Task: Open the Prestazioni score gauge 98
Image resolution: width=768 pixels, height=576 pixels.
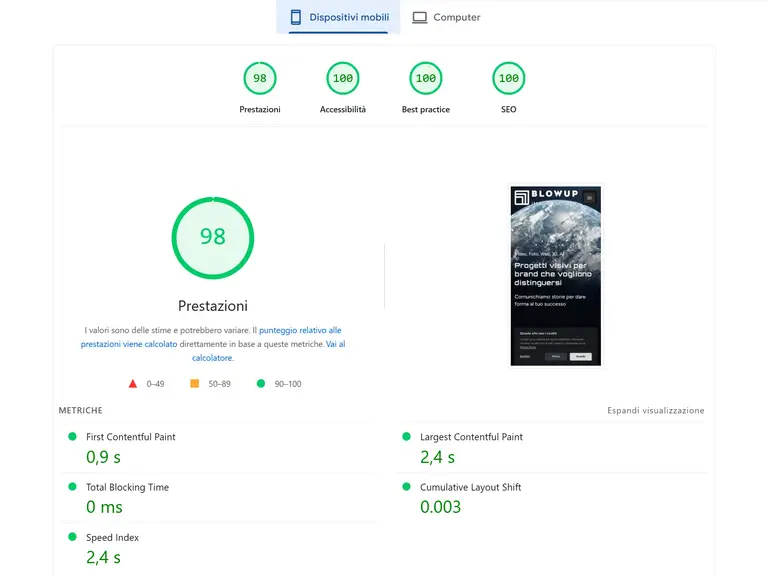Action: click(260, 78)
